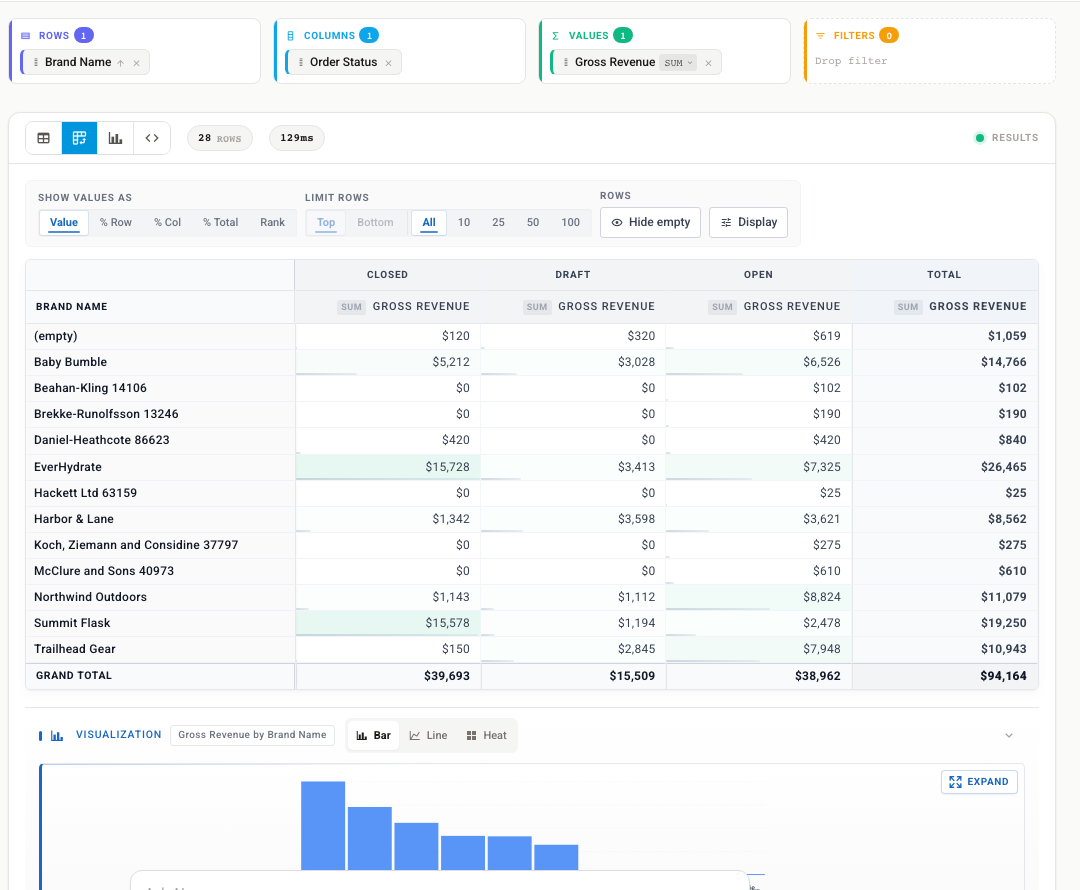Screen dimensions: 1080x890
Task: Remove Order Status column field
Action: [x=388, y=63]
